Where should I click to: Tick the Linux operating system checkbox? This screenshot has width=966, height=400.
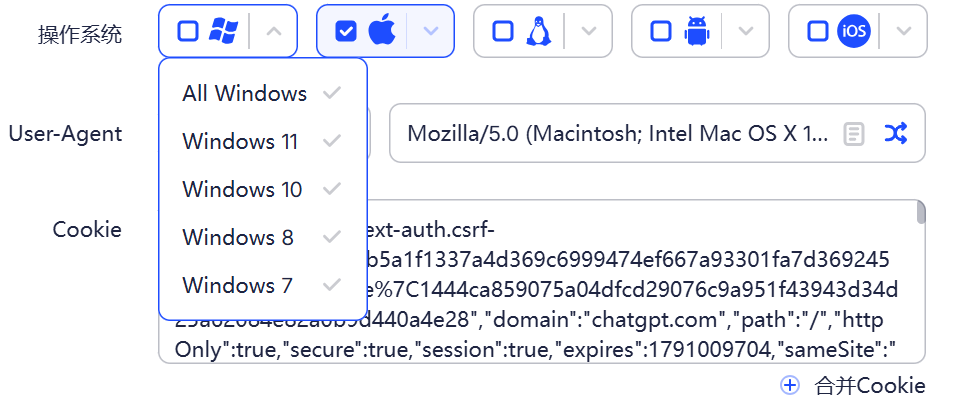point(503,31)
